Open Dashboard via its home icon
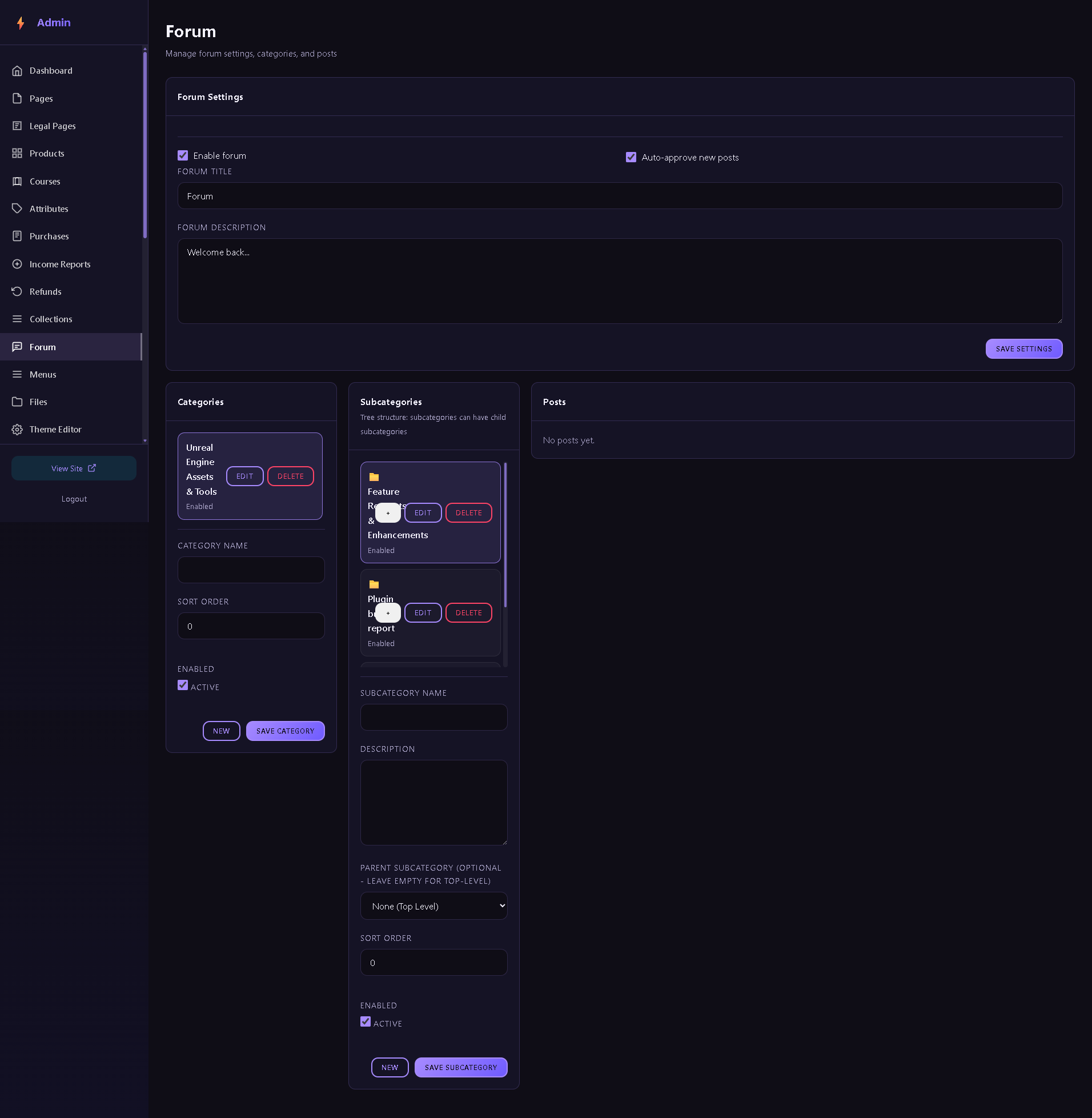 click(17, 71)
